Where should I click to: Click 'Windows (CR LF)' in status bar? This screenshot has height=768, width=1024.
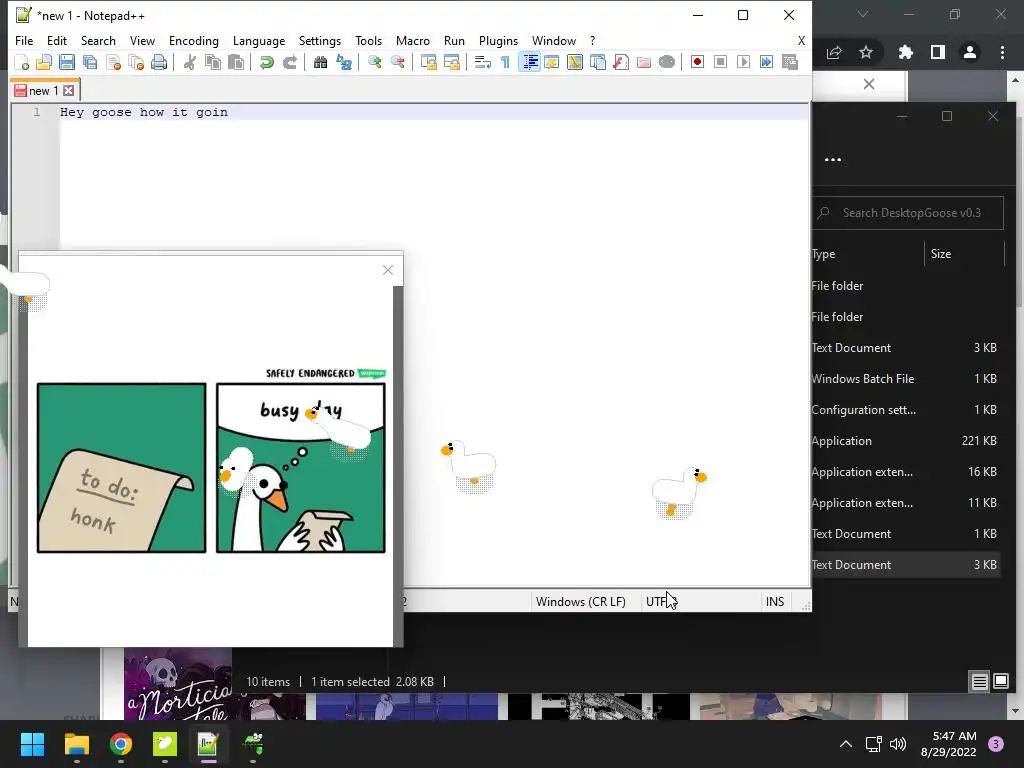(x=581, y=601)
